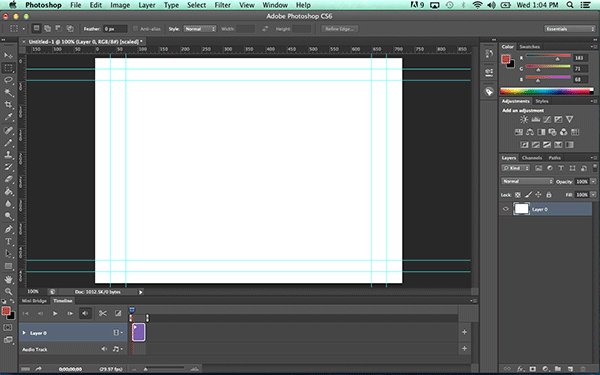
Task: Open the Essentials workspace dropdown
Action: pyautogui.click(x=569, y=29)
